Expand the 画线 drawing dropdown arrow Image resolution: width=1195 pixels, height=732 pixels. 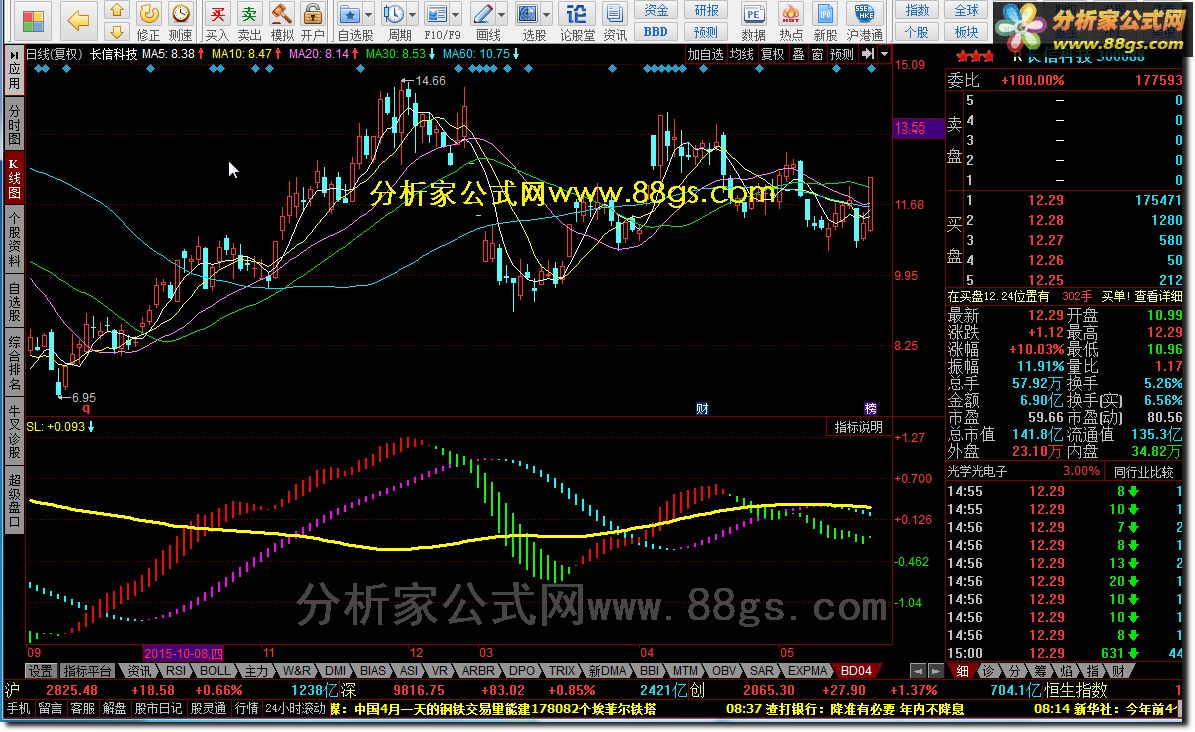[501, 14]
